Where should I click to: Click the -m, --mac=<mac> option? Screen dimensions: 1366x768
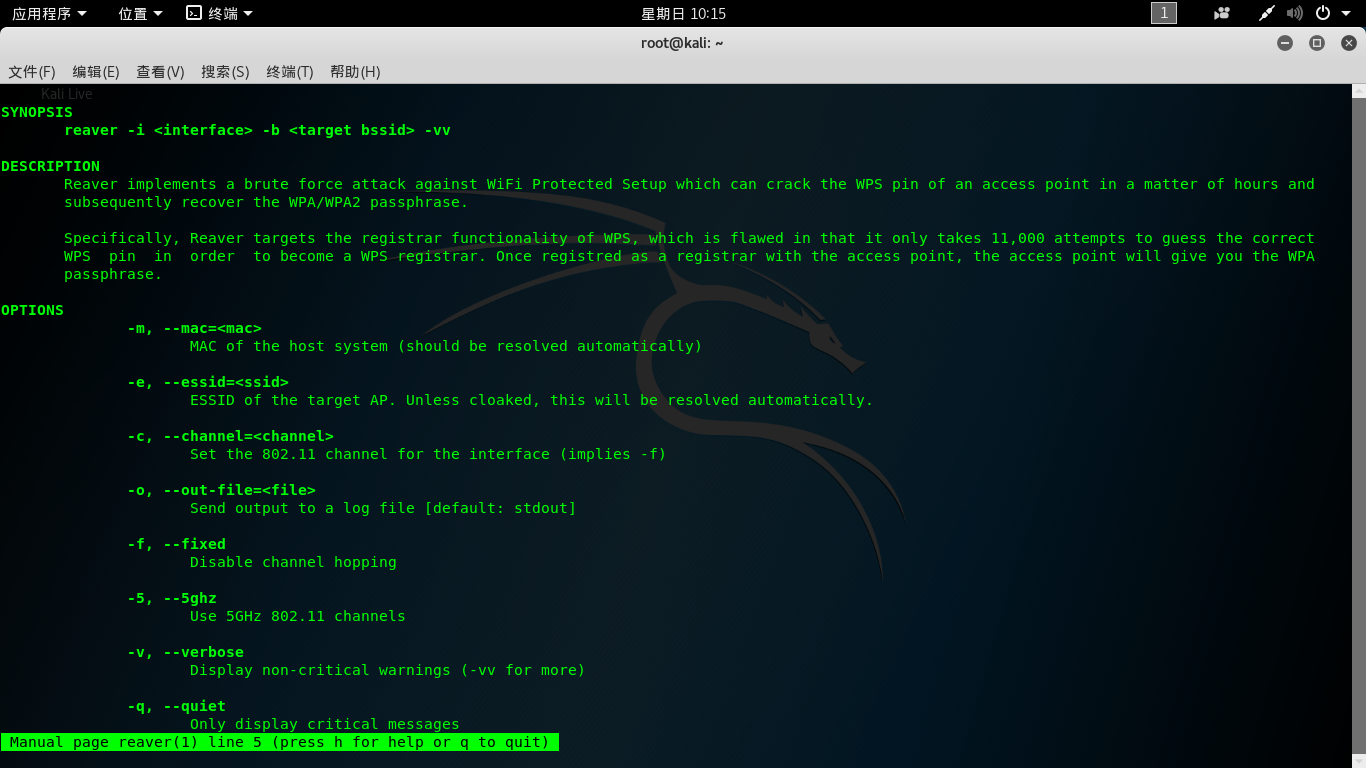tap(194, 328)
